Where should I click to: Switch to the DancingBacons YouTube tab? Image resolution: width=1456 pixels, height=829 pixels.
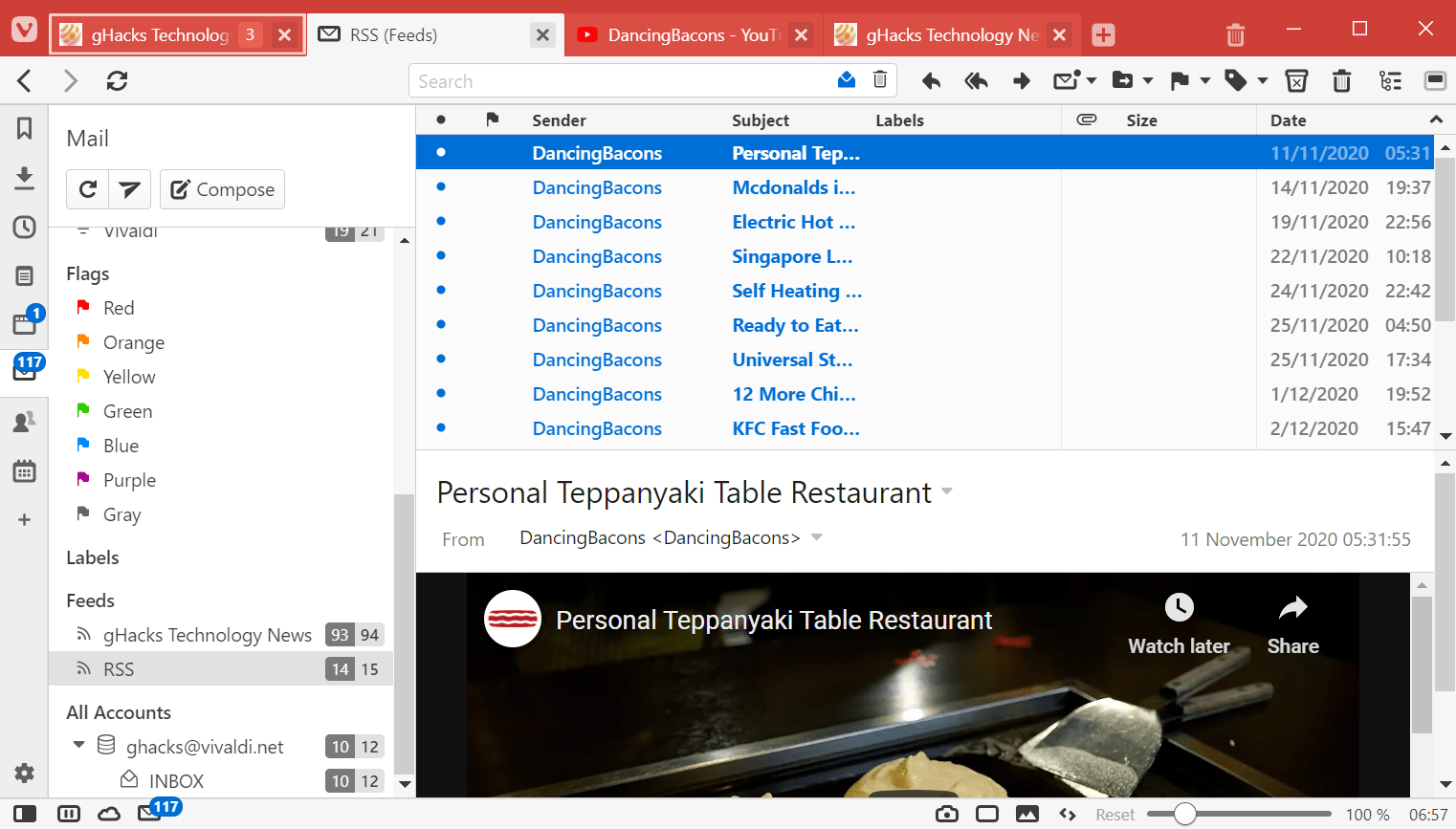(x=679, y=35)
